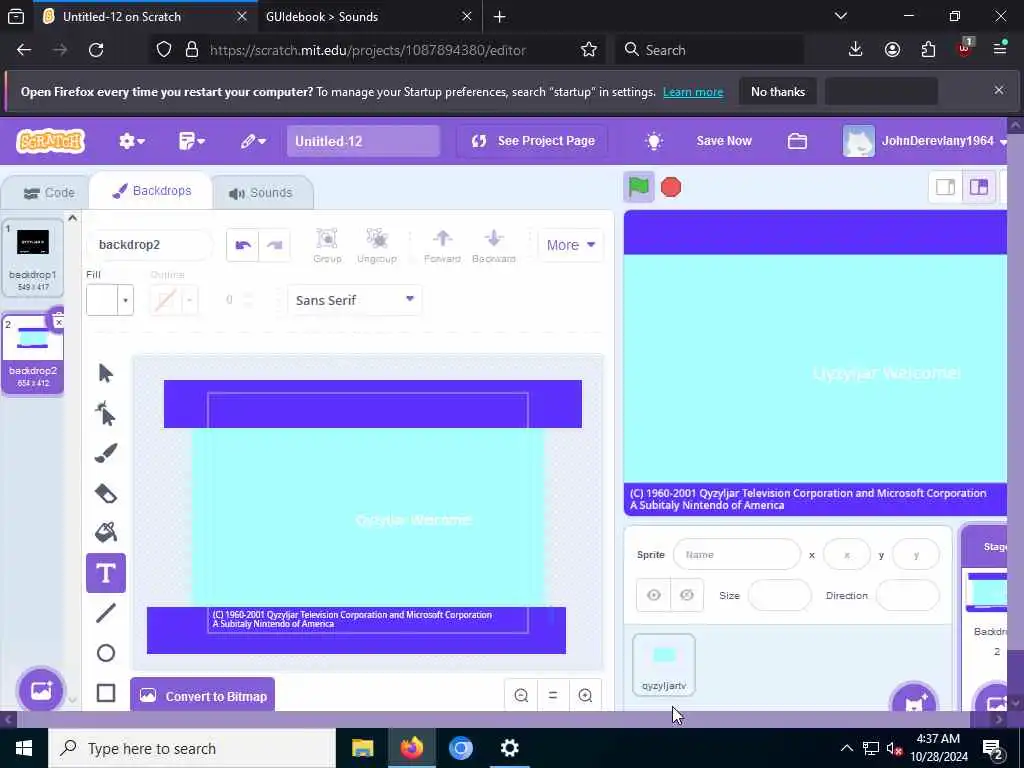The image size is (1024, 768).
Task: Select the Eraser tool
Action: pyautogui.click(x=106, y=493)
